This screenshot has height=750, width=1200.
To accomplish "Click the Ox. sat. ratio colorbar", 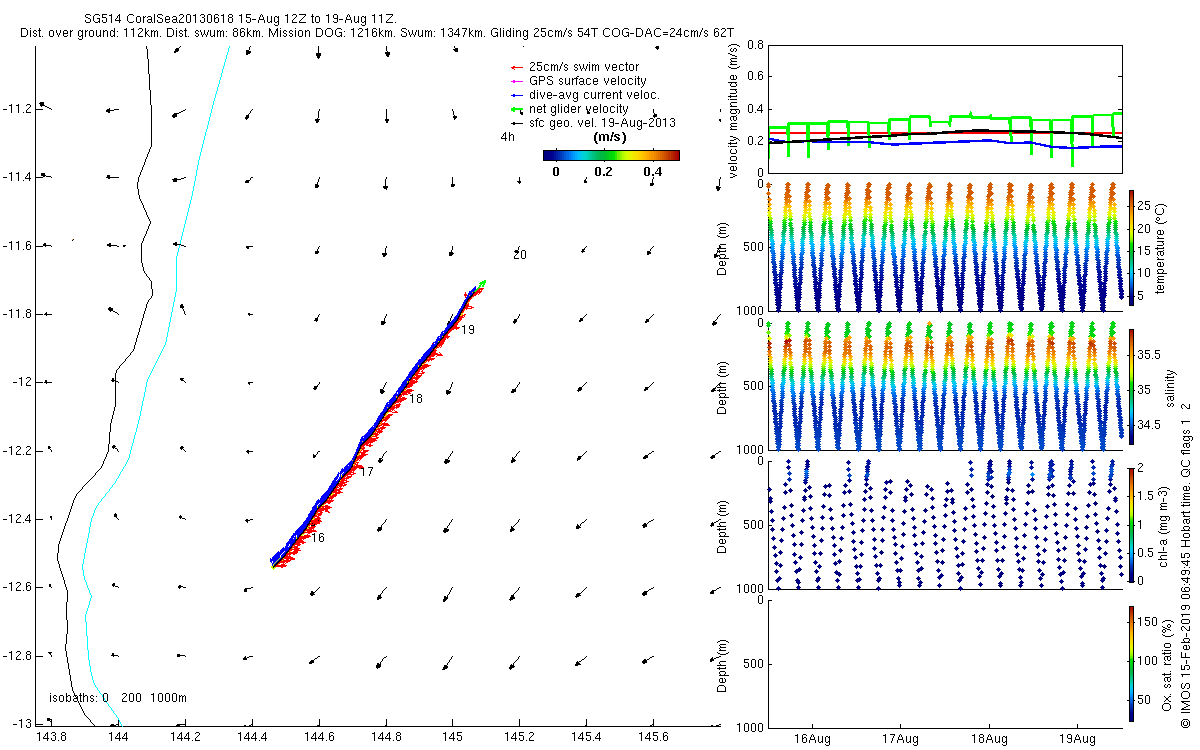I will [x=1132, y=662].
